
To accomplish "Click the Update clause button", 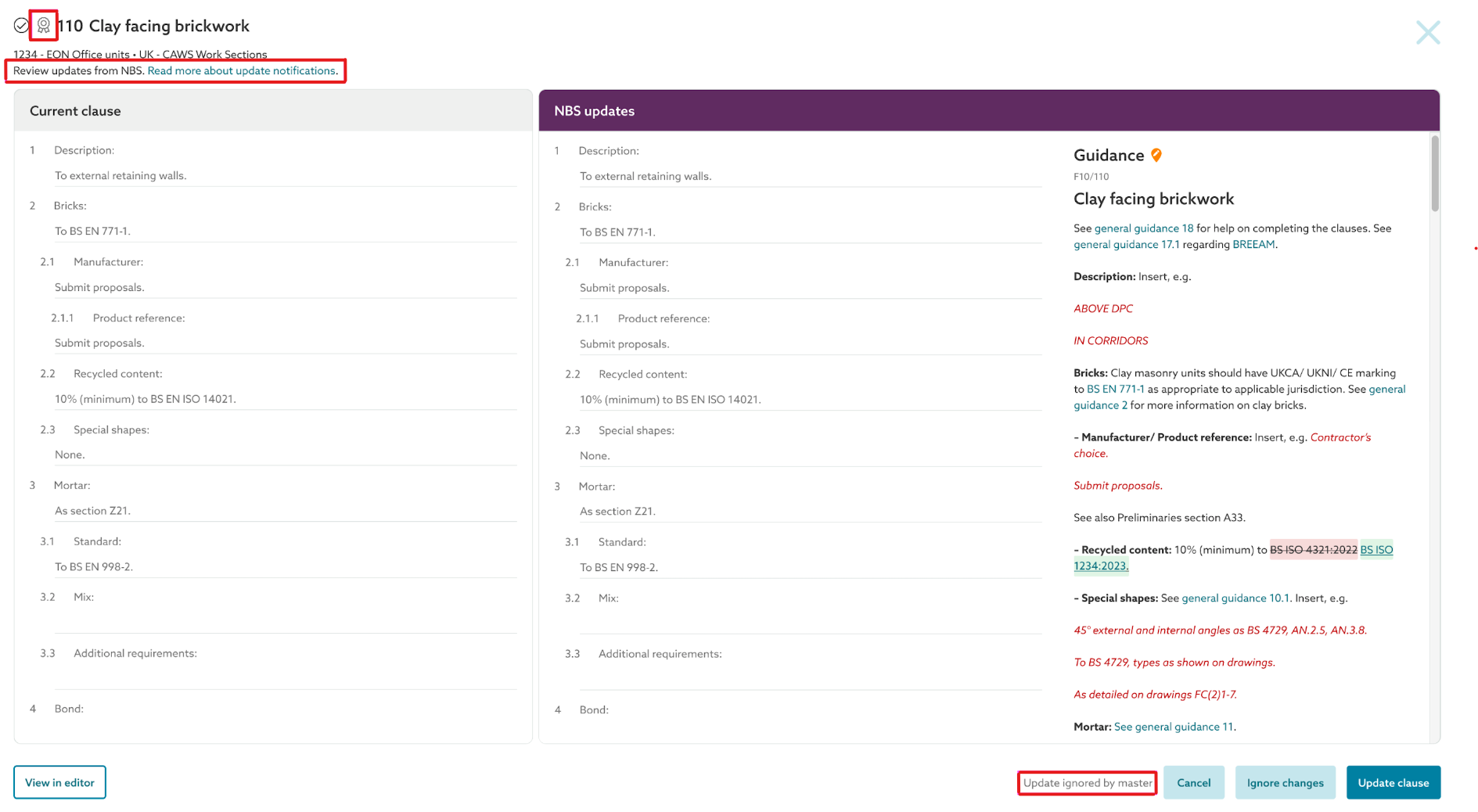I will tap(1393, 782).
